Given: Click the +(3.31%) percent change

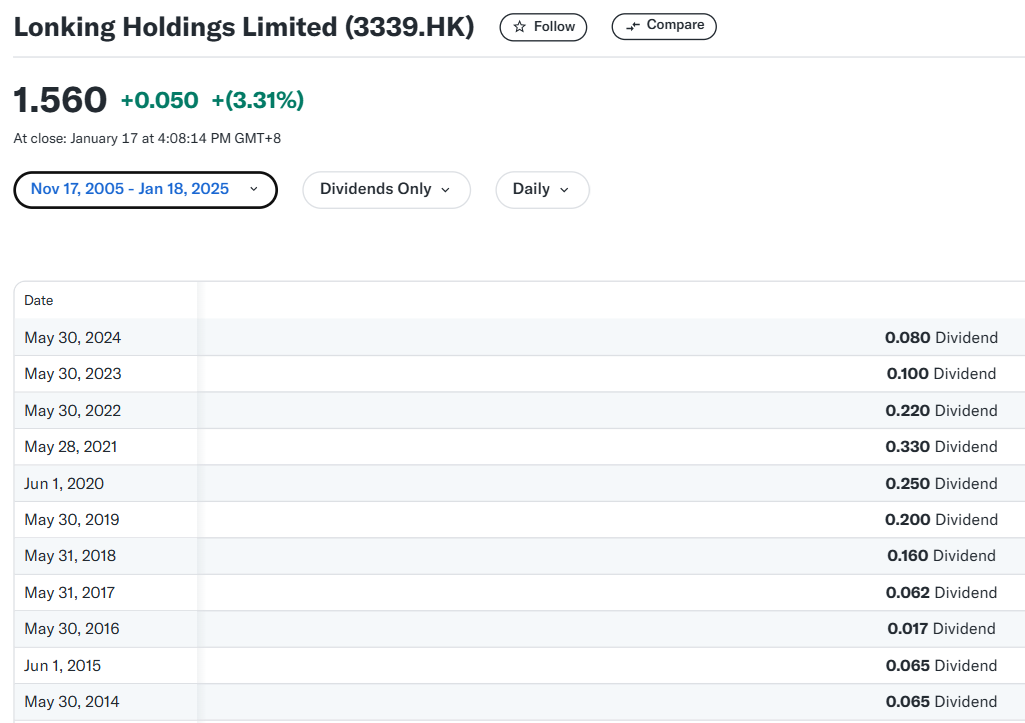Looking at the screenshot, I should pos(258,100).
